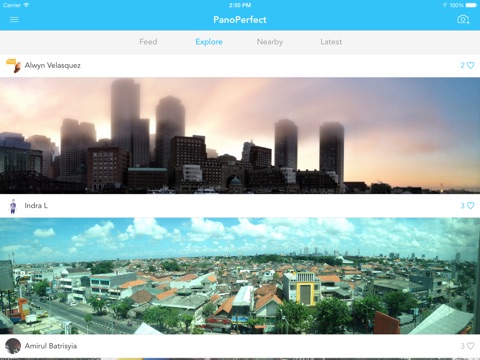Open the Latest tab

(331, 42)
